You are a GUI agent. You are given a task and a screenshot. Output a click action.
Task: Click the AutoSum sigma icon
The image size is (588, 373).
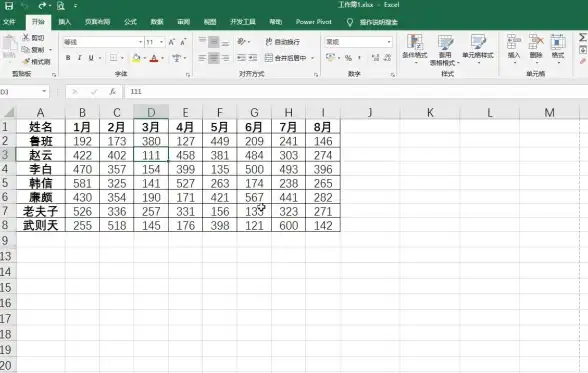tap(582, 37)
